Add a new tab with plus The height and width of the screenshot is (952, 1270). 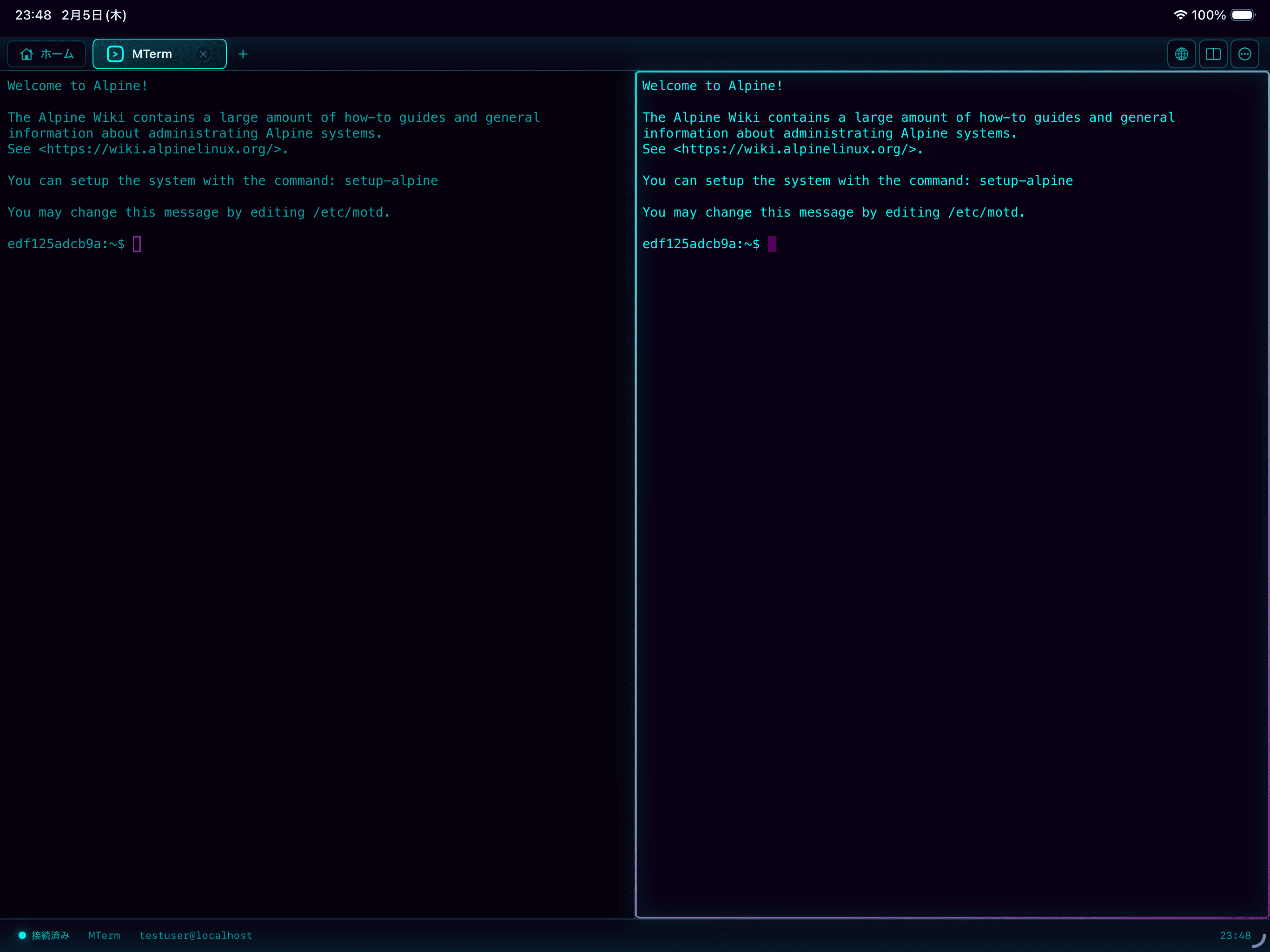[x=243, y=54]
